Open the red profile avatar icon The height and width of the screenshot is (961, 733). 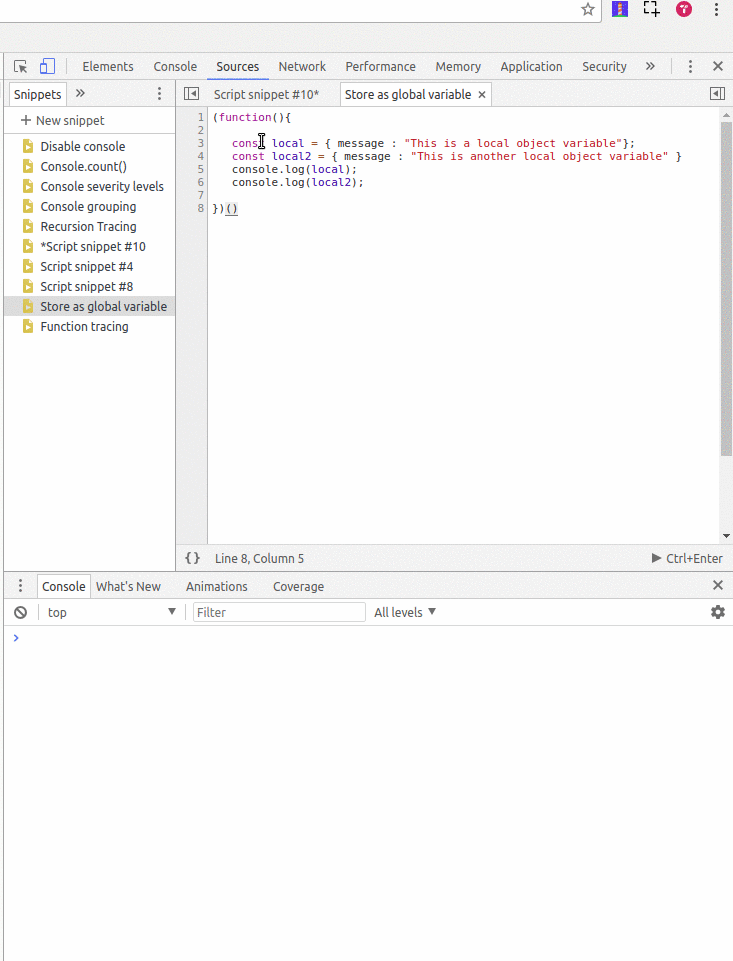point(684,9)
